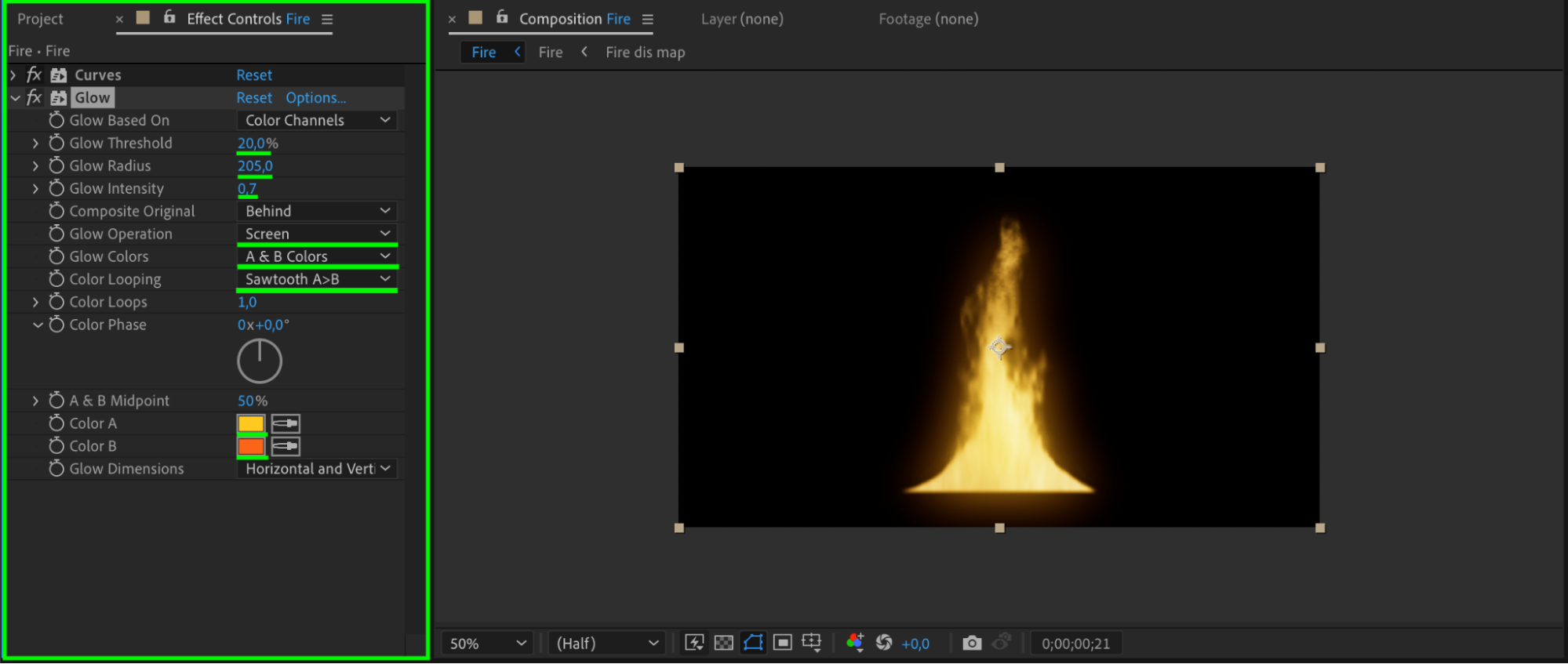The width and height of the screenshot is (1568, 664).
Task: Click the current time 0;00;00;21 field
Action: pos(1075,643)
